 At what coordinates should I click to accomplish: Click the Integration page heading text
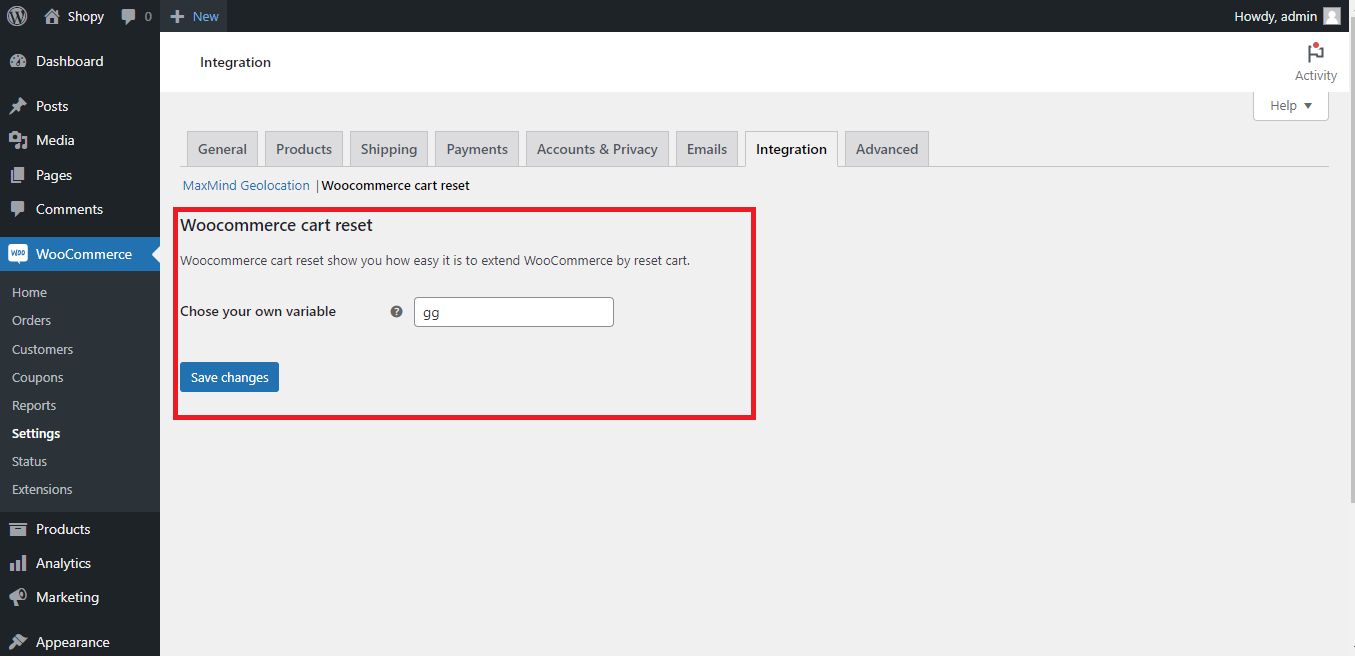click(x=235, y=62)
